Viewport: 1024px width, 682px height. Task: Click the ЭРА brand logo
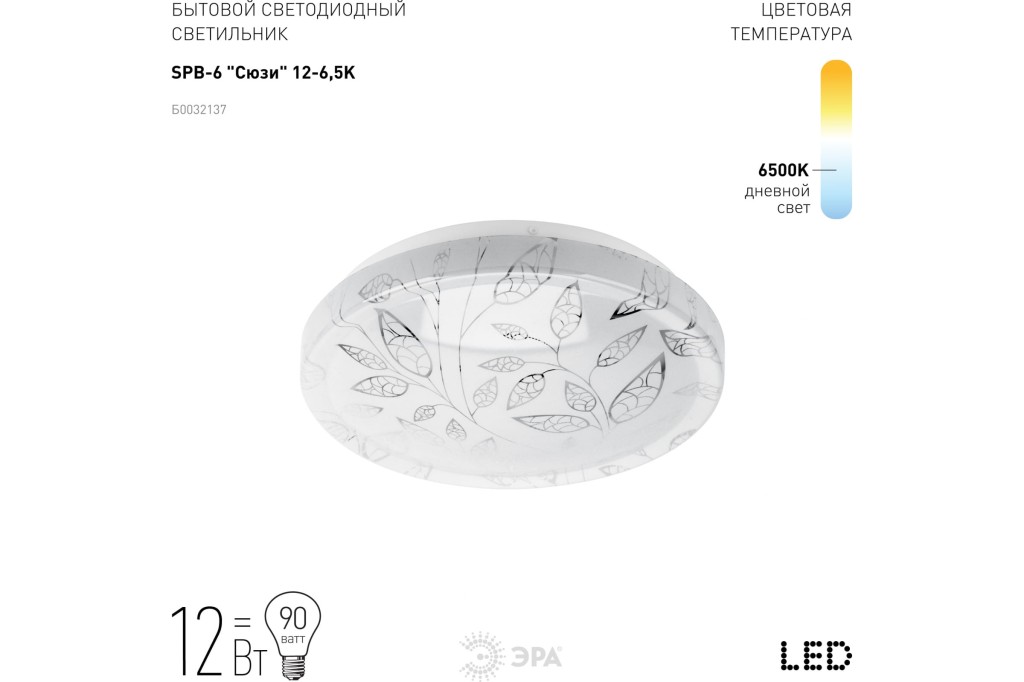click(511, 656)
